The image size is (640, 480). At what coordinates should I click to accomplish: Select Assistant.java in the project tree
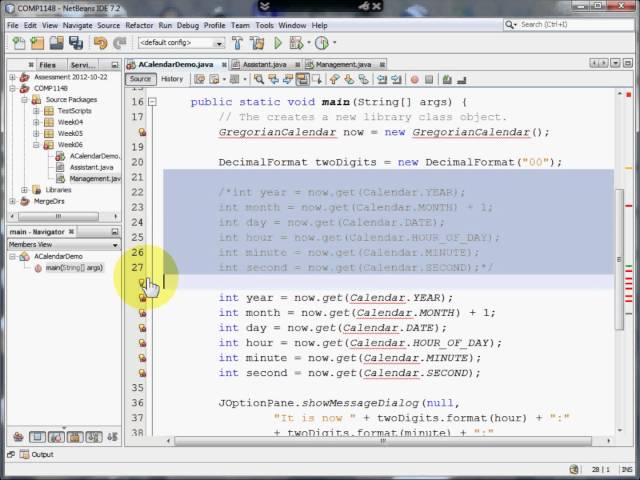coord(91,167)
